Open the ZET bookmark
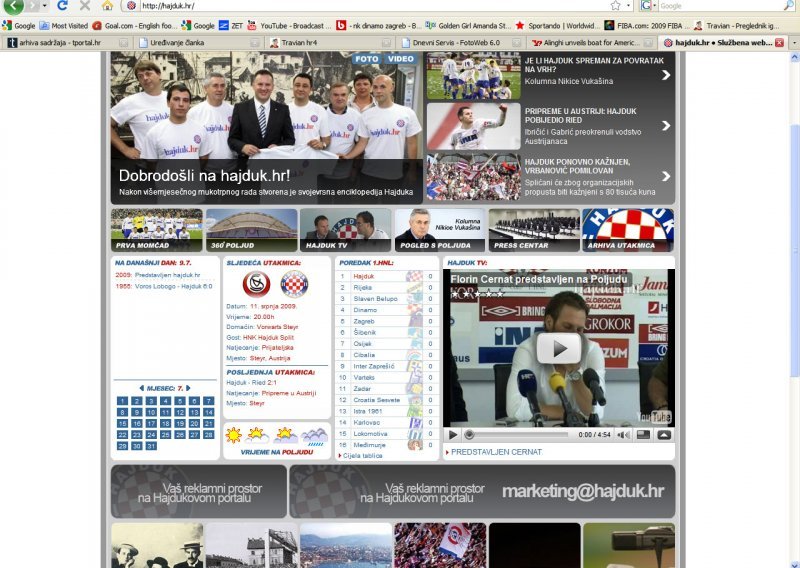The image size is (800, 568). point(231,26)
